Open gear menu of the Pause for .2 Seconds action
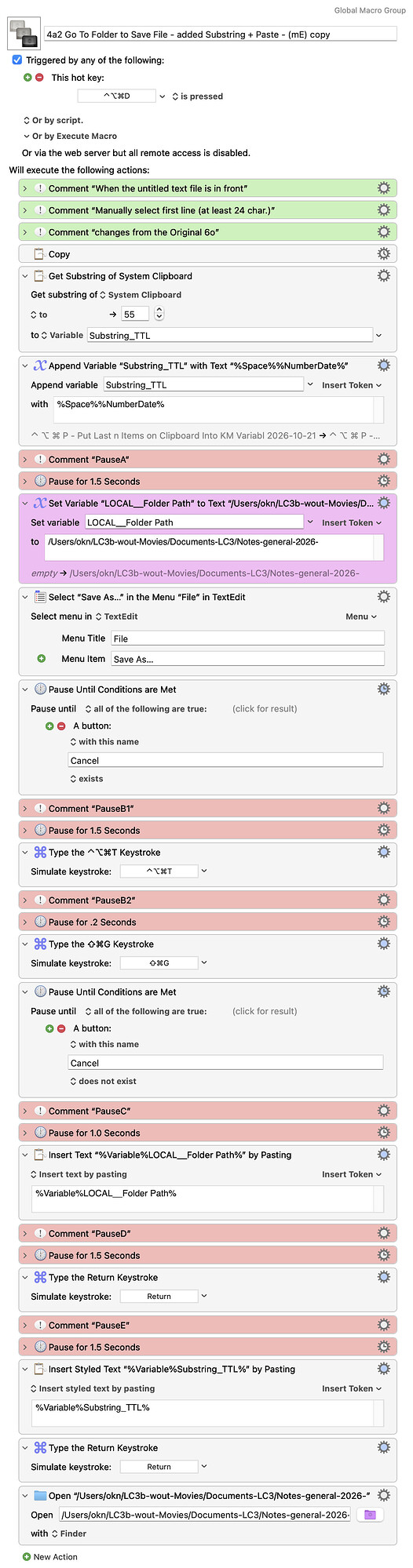Screen dimensions: 413x1568 (x=384, y=922)
